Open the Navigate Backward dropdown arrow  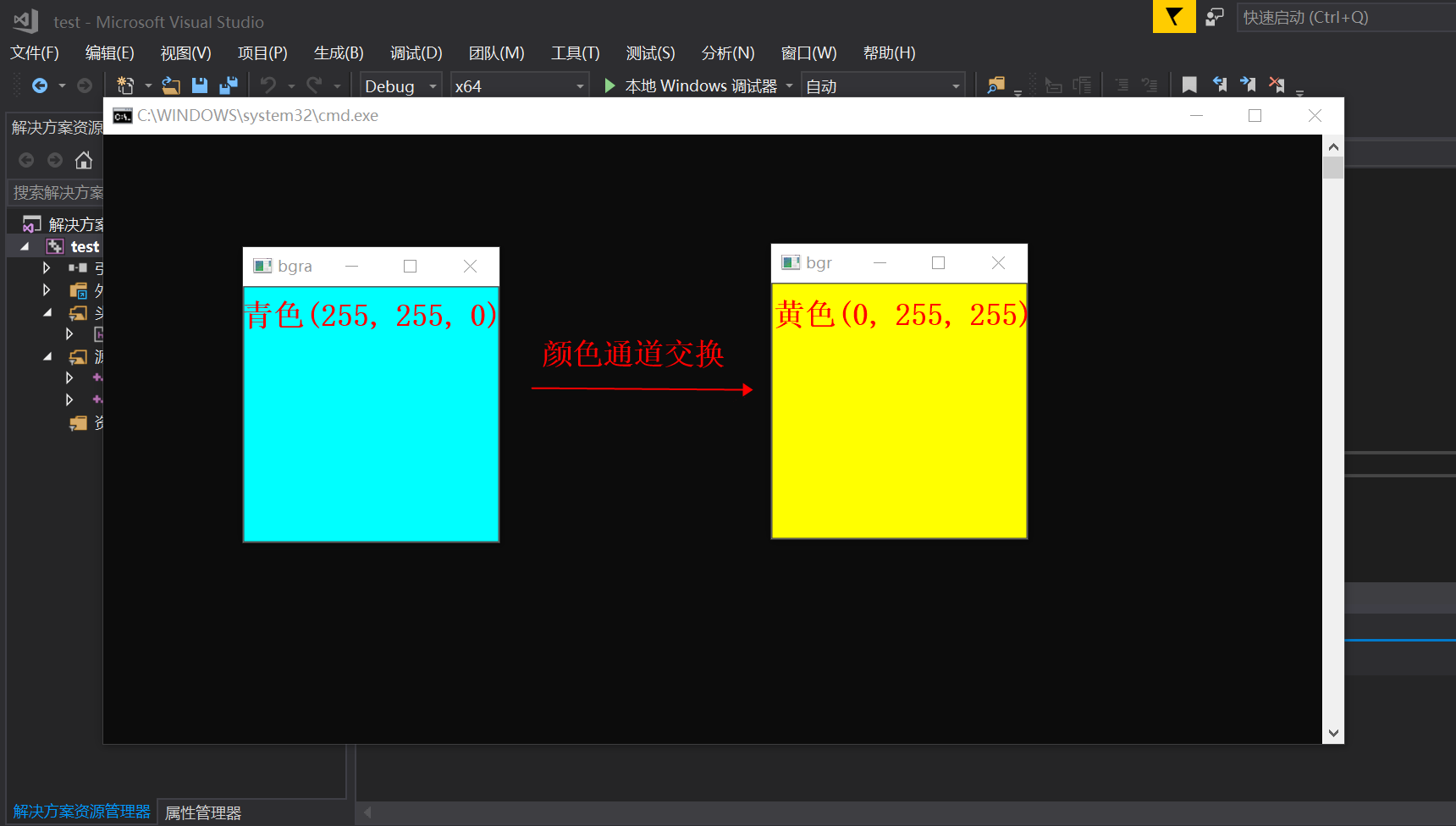[x=62, y=85]
